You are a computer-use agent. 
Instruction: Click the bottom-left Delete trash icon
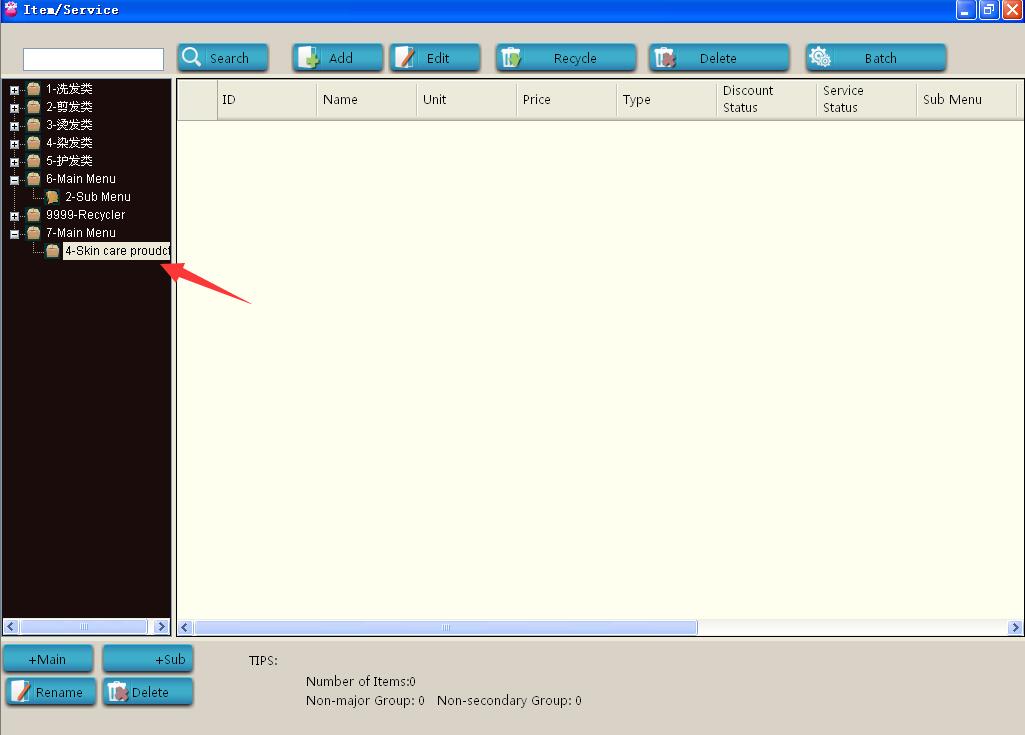point(118,691)
